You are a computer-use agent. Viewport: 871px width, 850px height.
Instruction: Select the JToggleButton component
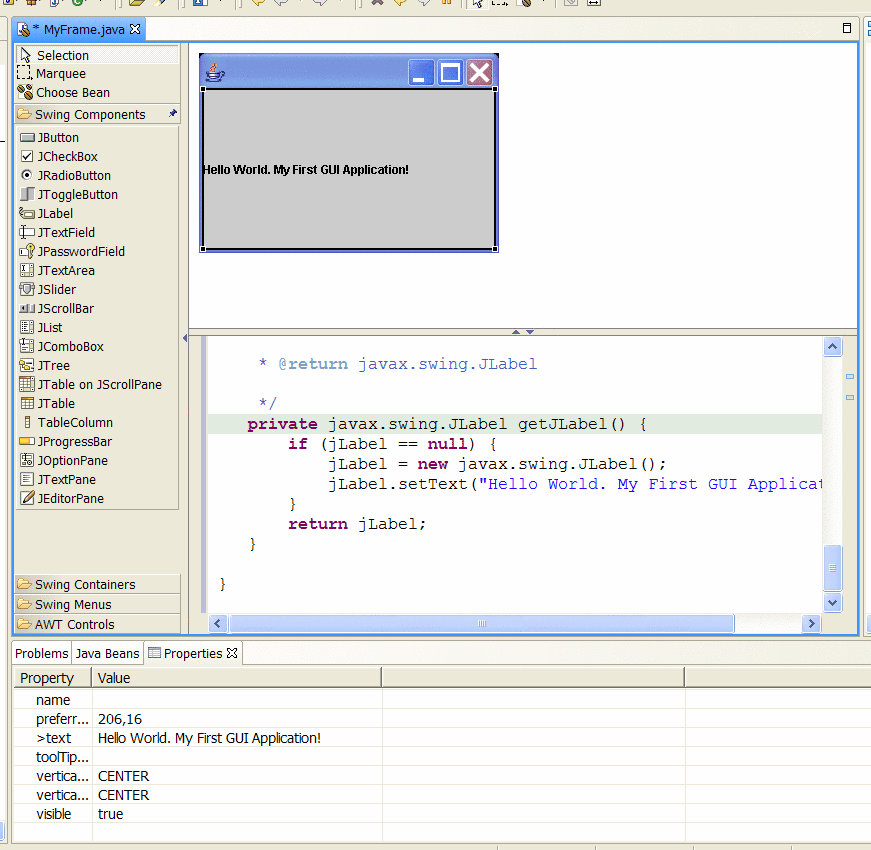tap(77, 195)
